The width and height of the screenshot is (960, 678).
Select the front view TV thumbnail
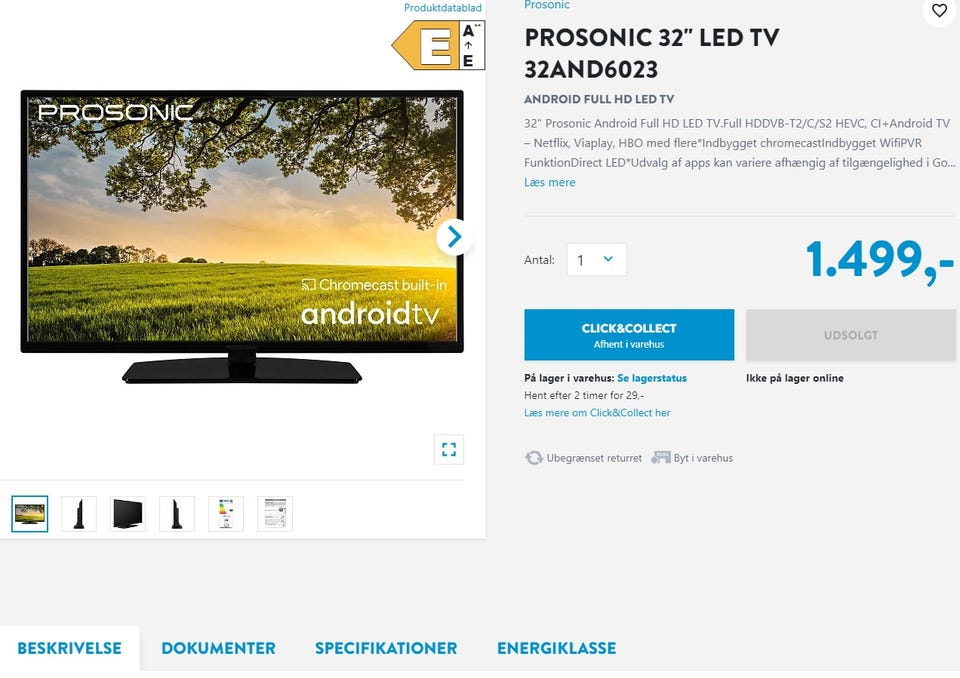tap(30, 514)
